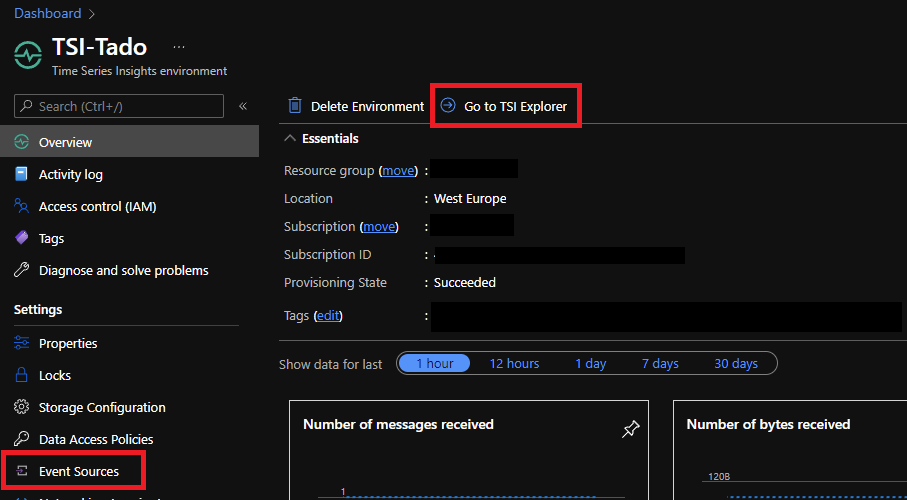907x500 pixels.
Task: Open Event Sources in sidebar
Action: click(x=79, y=472)
